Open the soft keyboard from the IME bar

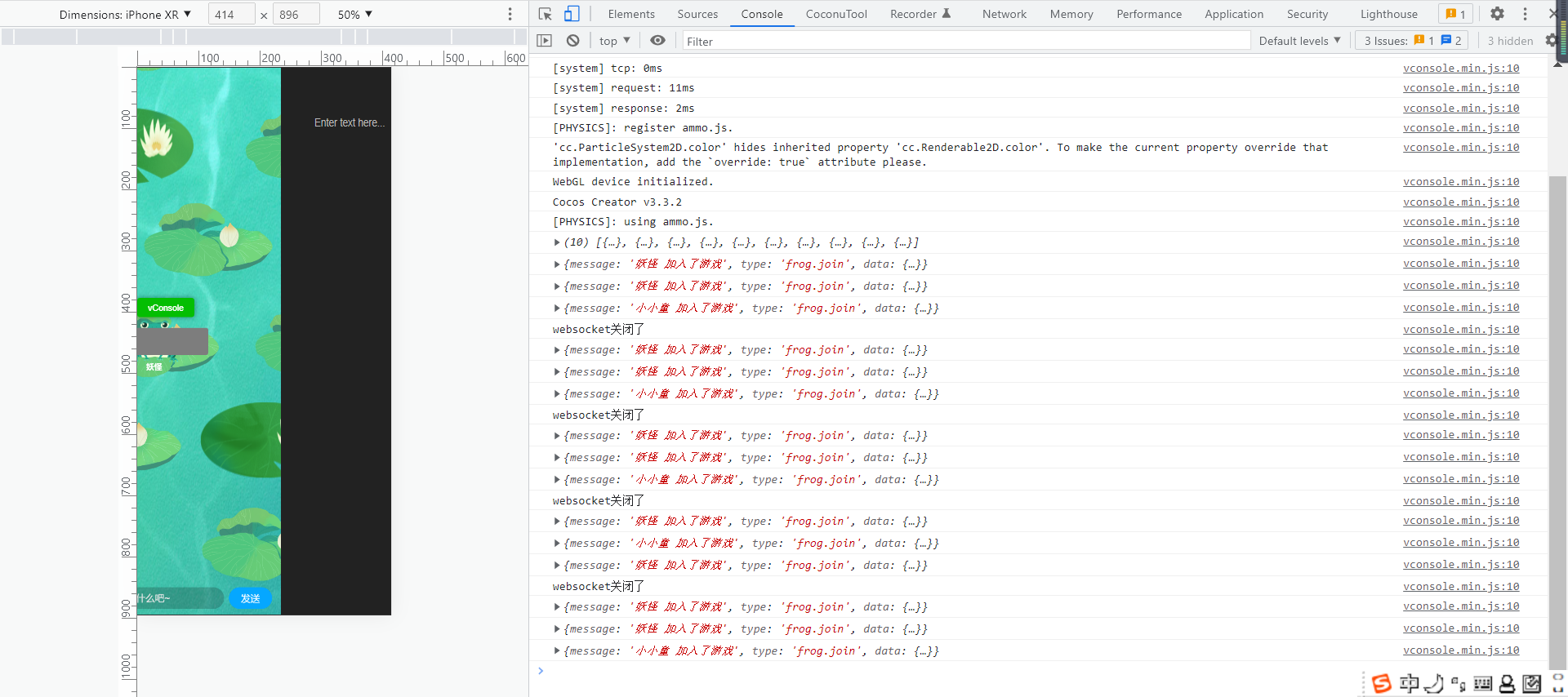click(1483, 684)
